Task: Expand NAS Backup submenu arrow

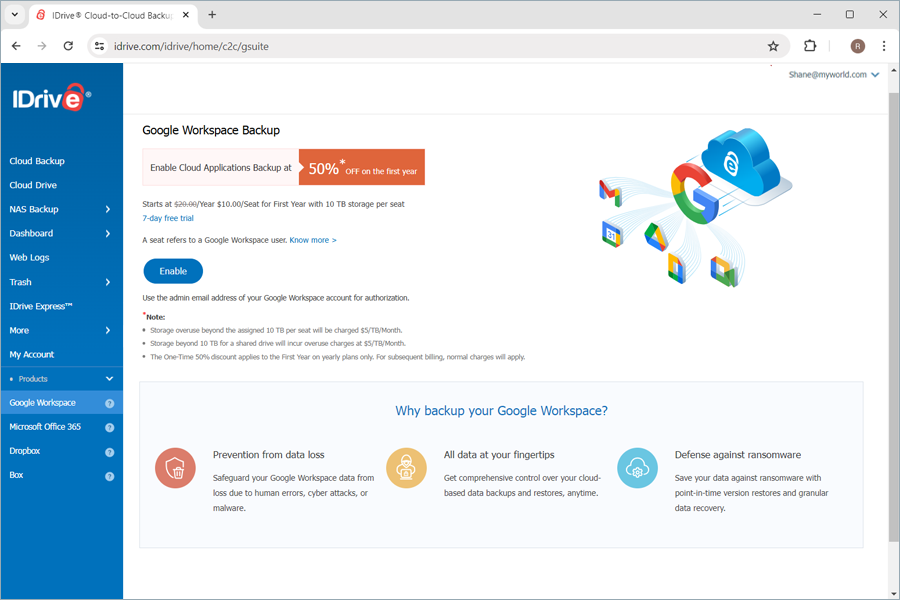Action: click(x=107, y=210)
